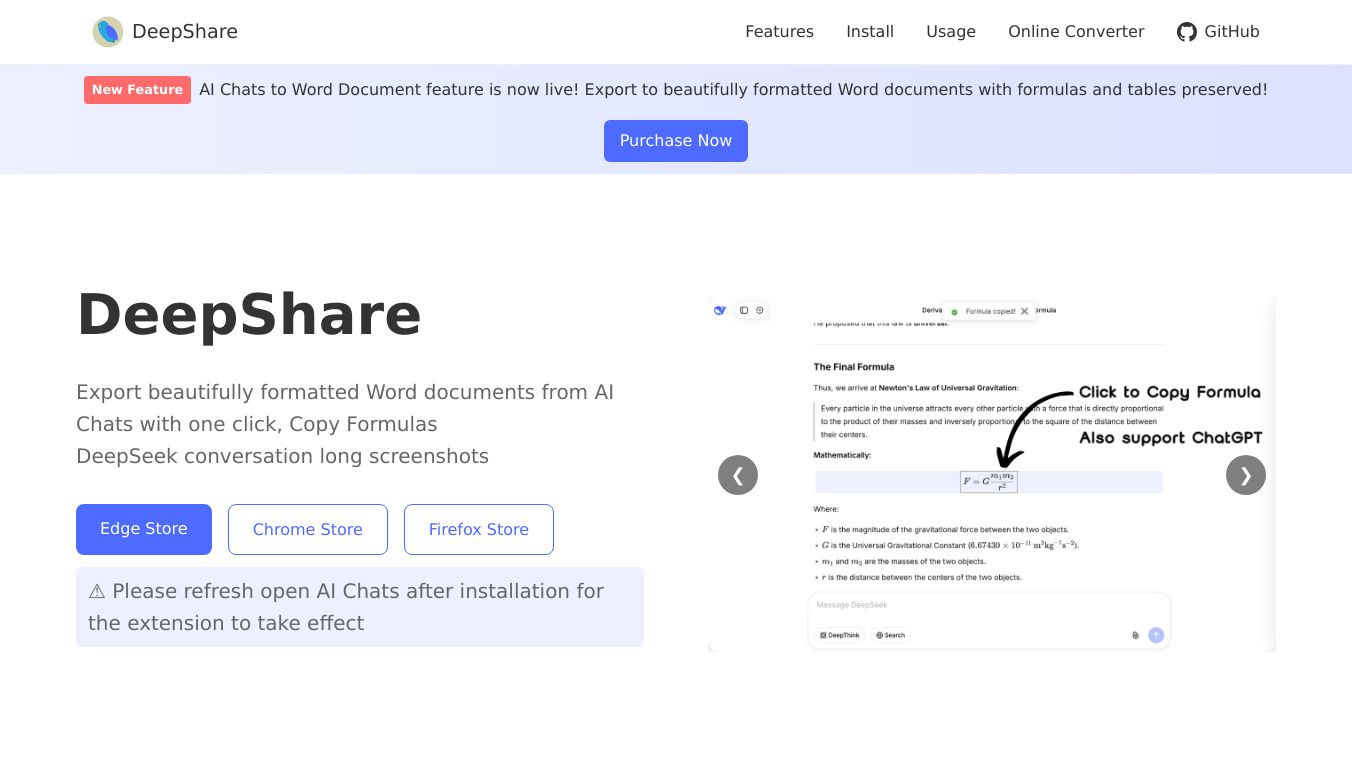The height and width of the screenshot is (760, 1352).
Task: Click the Purchase Now button
Action: click(x=676, y=141)
